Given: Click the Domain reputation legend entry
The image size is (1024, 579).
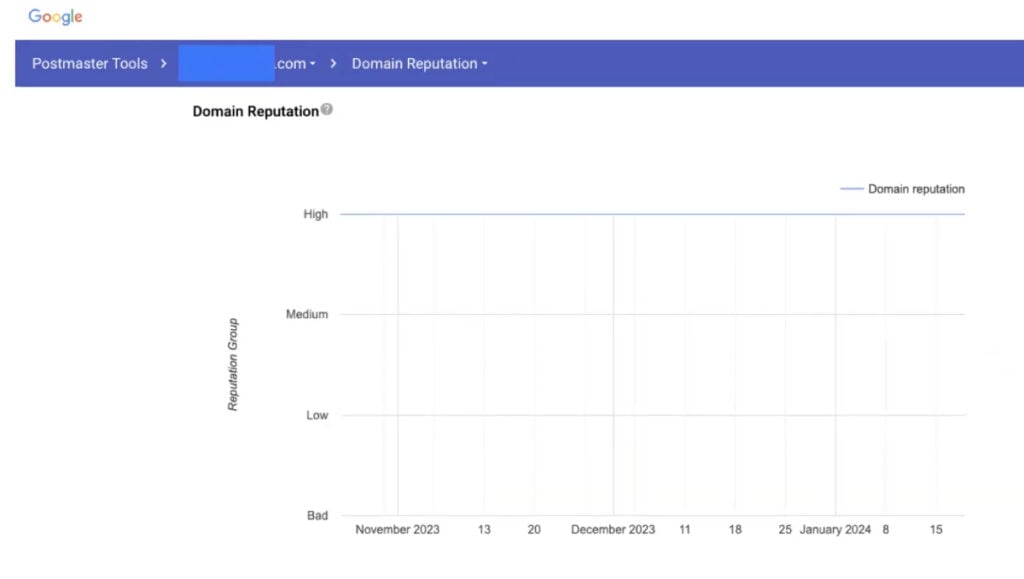Looking at the screenshot, I should pyautogui.click(x=902, y=189).
